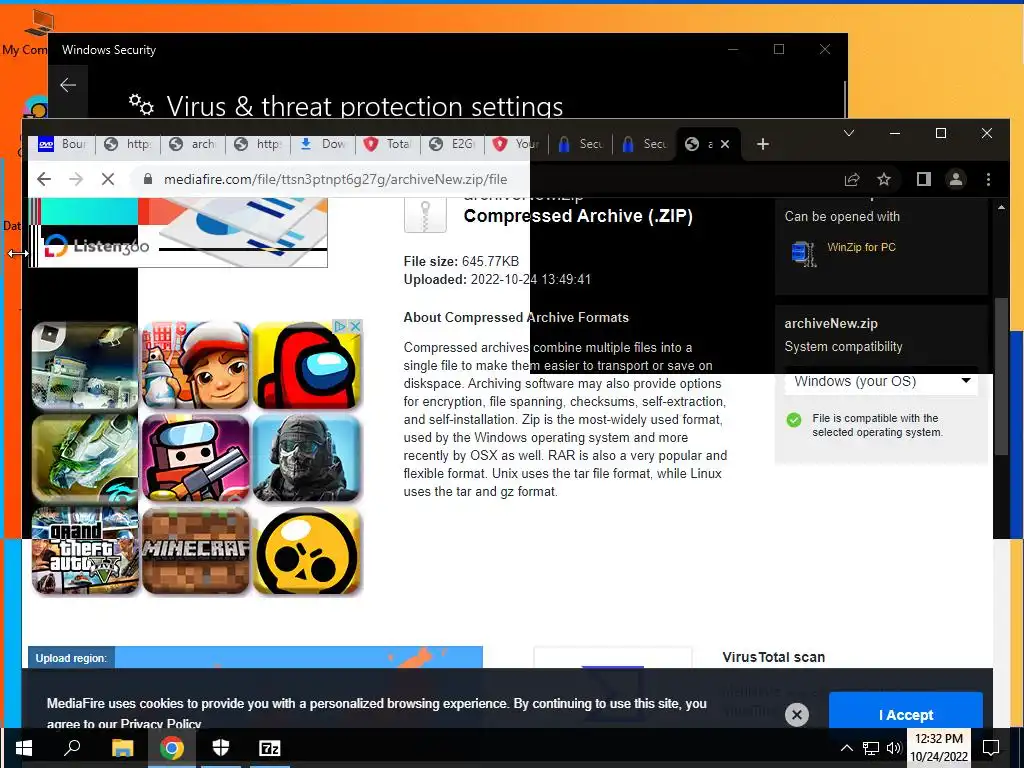This screenshot has height=768, width=1024.
Task: Click the Chrome forward arrow
Action: (x=76, y=179)
